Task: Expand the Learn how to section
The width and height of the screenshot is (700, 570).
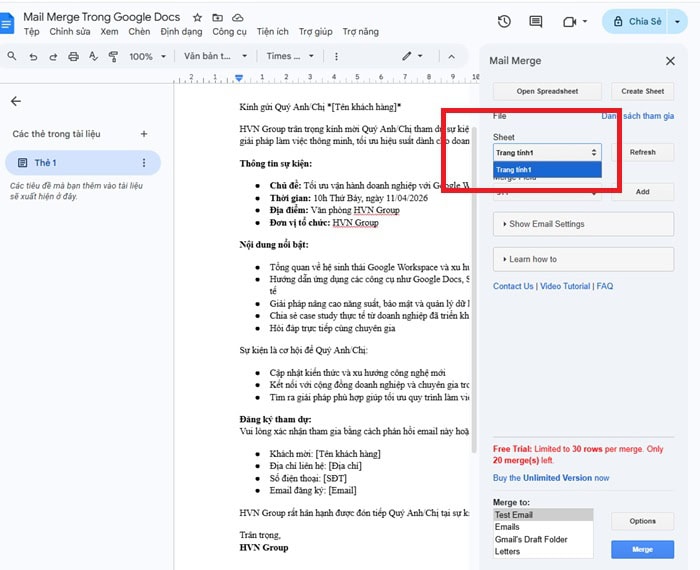Action: click(583, 259)
